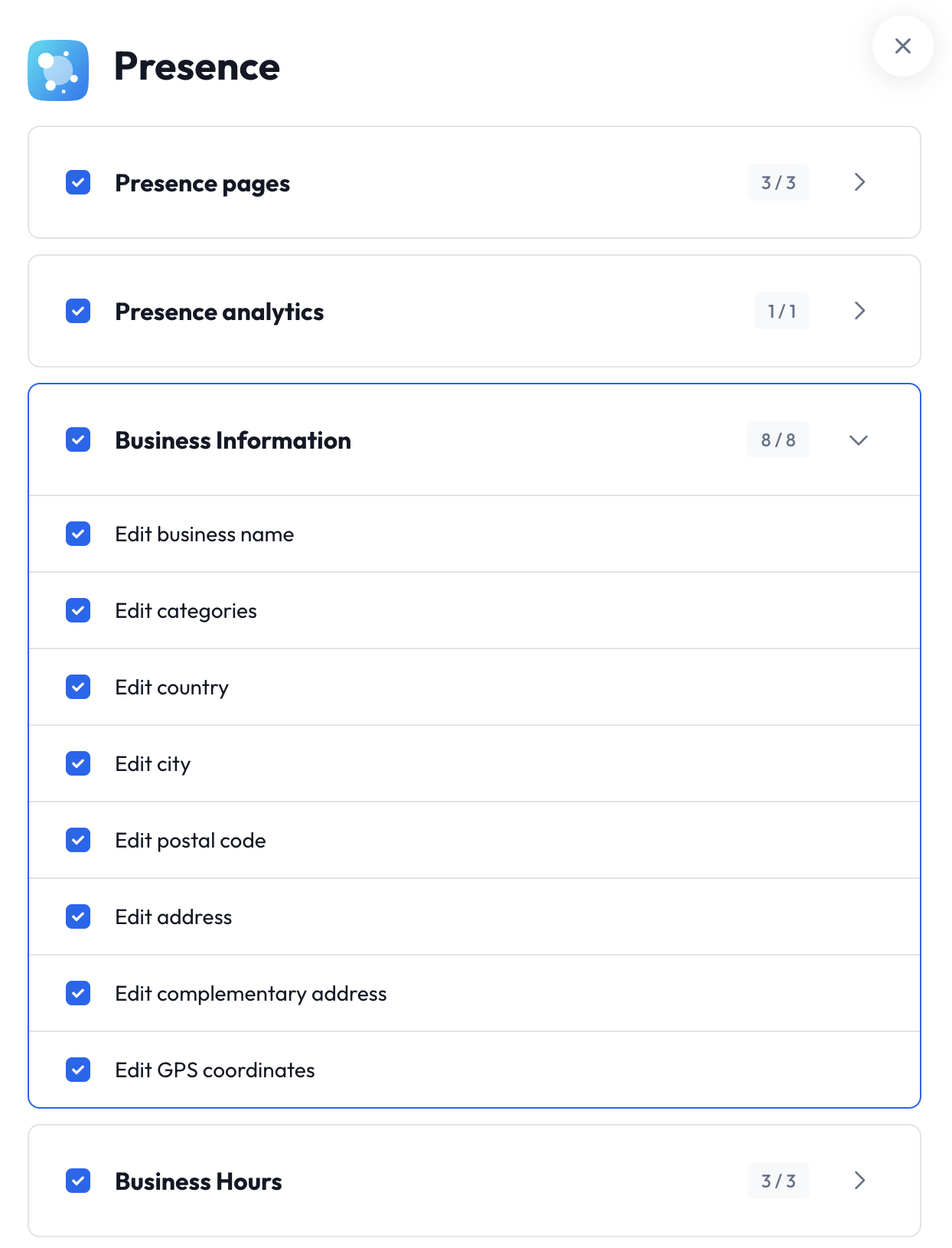952x1248 pixels.
Task: Click the 3/3 count badge for Business Hours
Action: point(778,1181)
